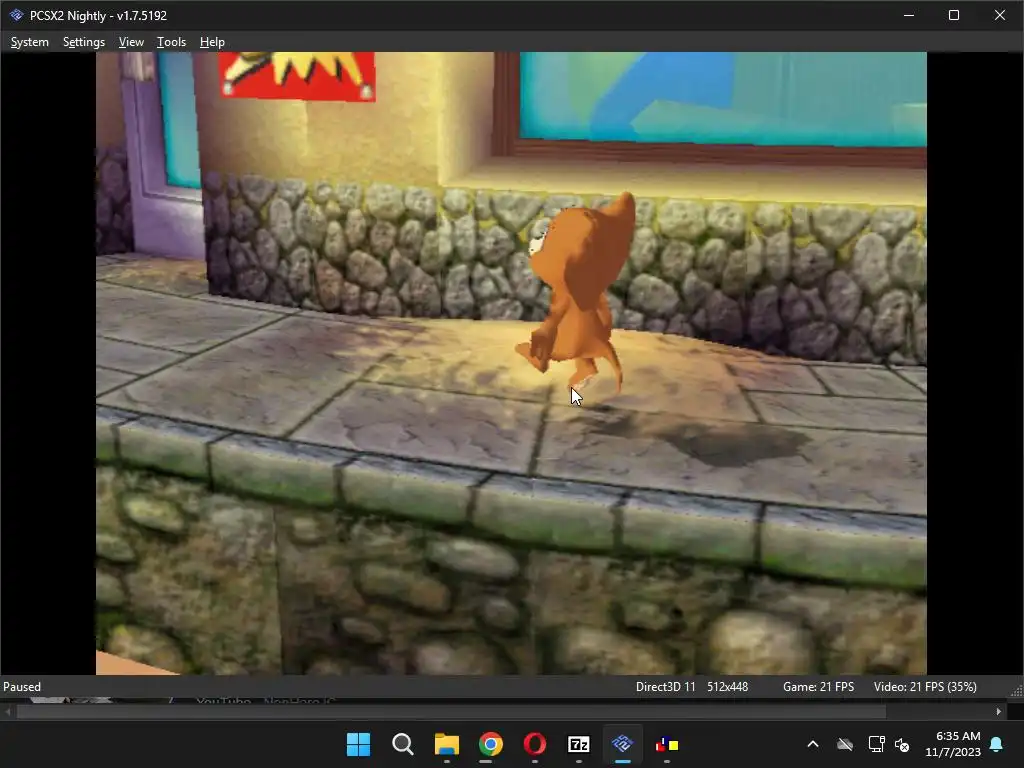
Task: Click 'Video: 21 FPS (35%)' status entry
Action: tap(925, 687)
